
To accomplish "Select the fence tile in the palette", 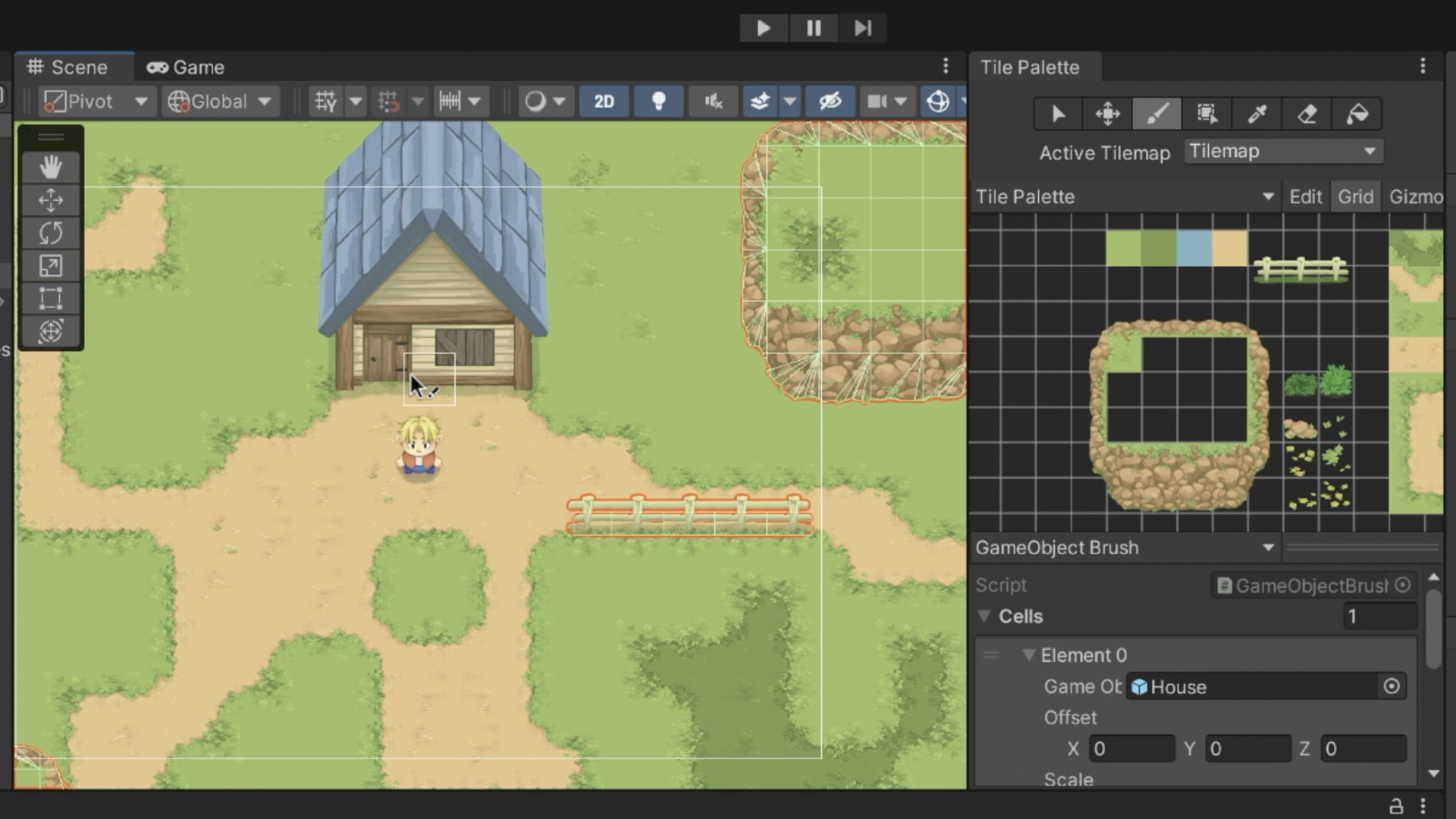I will click(1301, 269).
